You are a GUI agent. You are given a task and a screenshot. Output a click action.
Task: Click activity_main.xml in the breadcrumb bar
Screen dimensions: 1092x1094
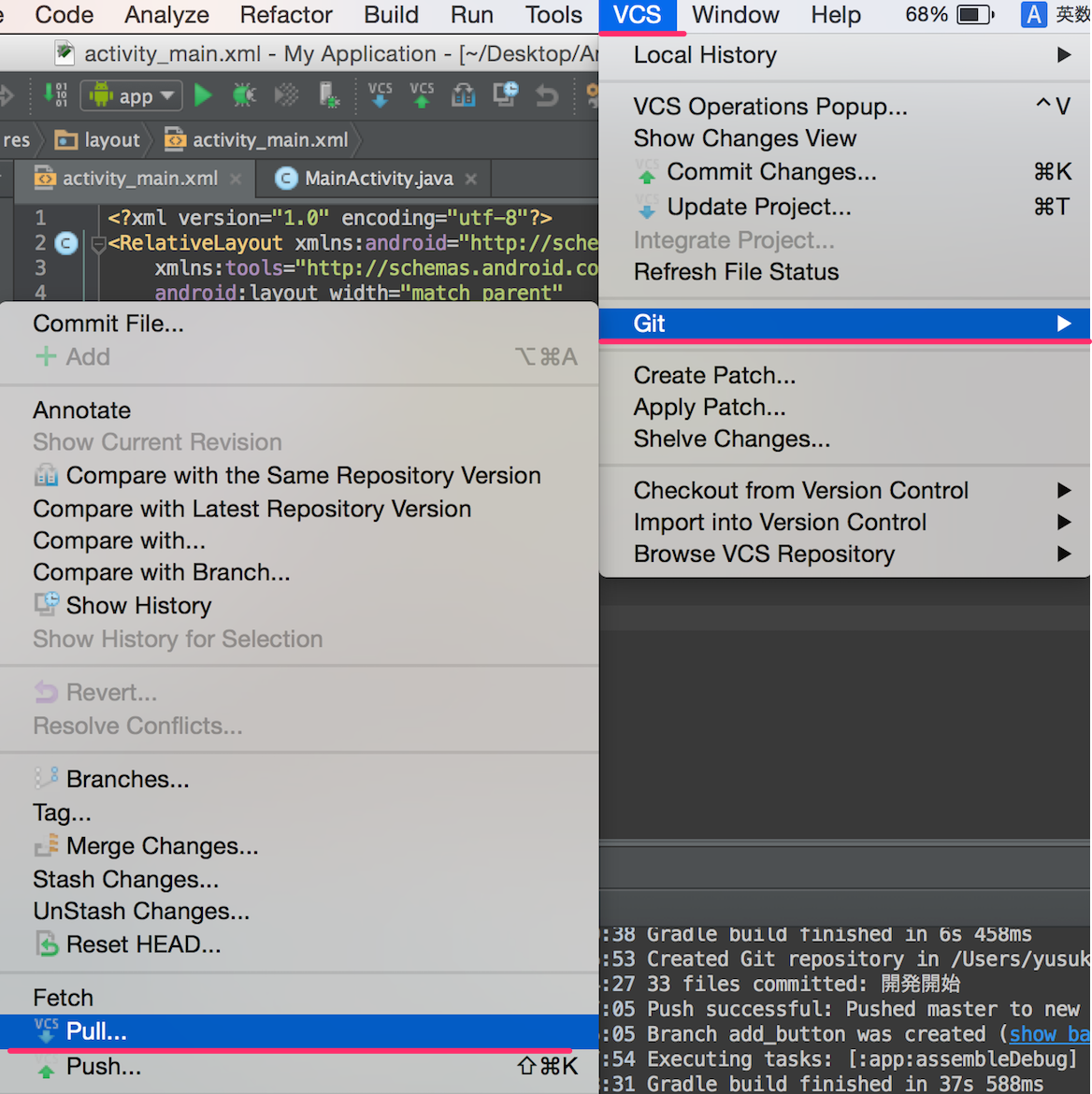256,140
